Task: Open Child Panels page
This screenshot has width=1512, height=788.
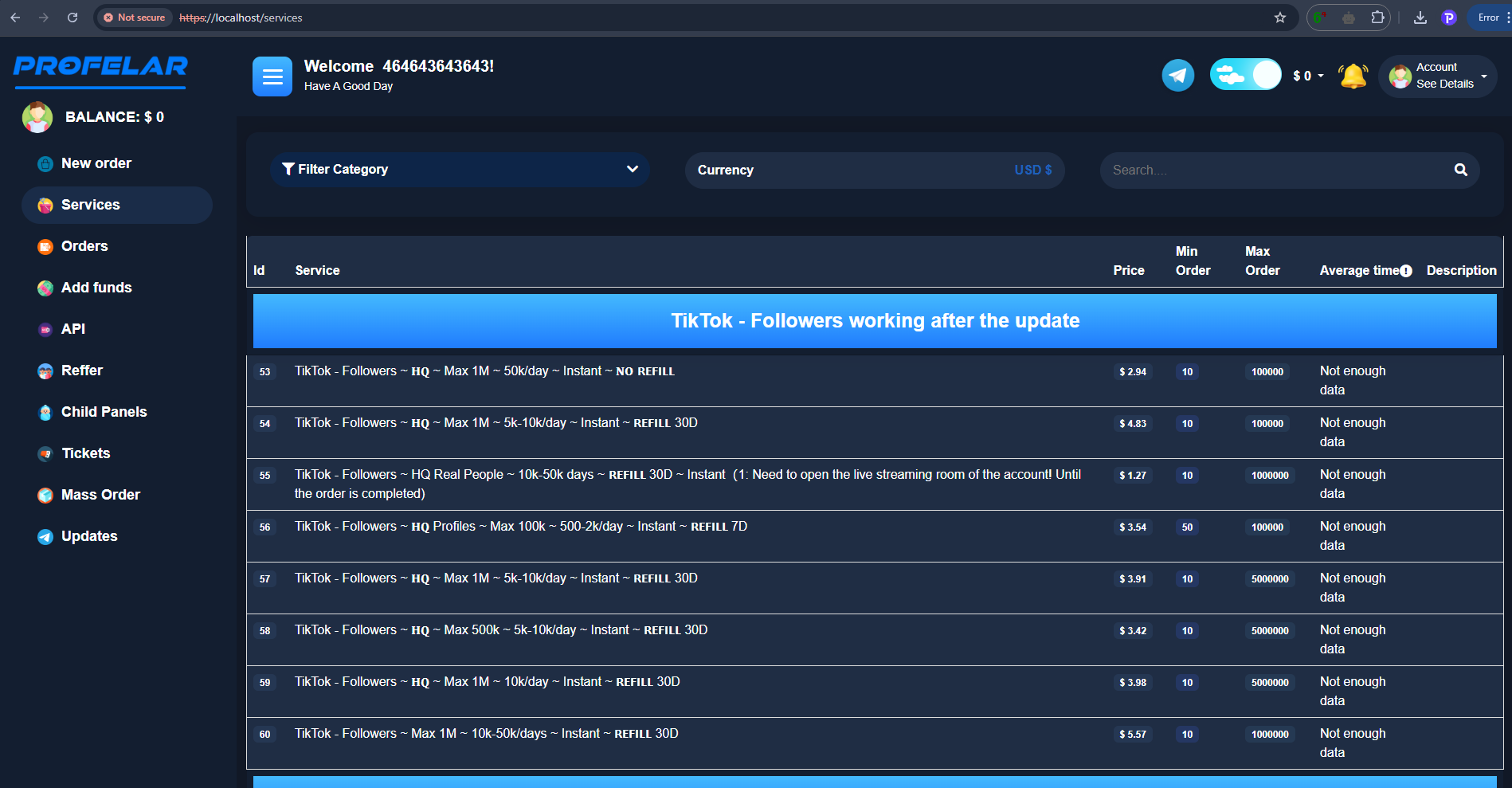Action: pos(104,412)
